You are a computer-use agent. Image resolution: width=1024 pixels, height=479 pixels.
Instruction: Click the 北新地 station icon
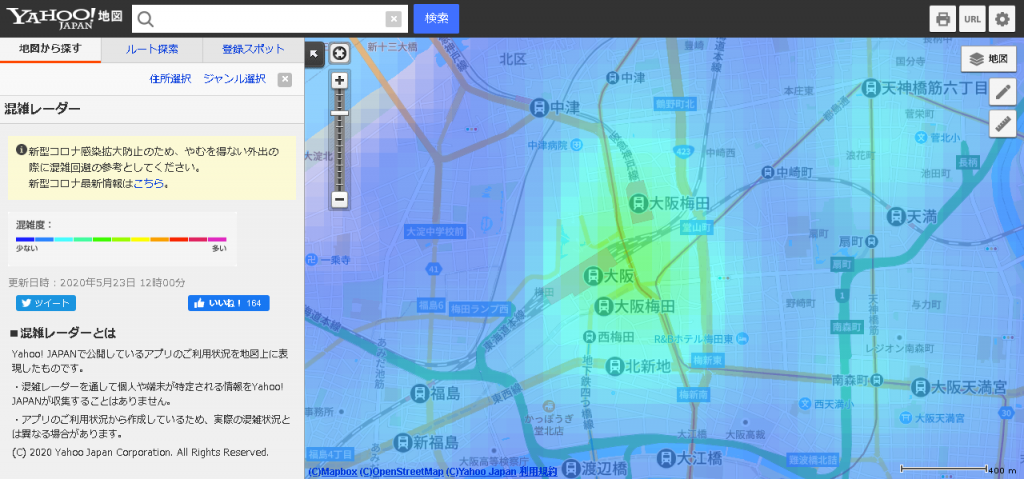tap(614, 366)
